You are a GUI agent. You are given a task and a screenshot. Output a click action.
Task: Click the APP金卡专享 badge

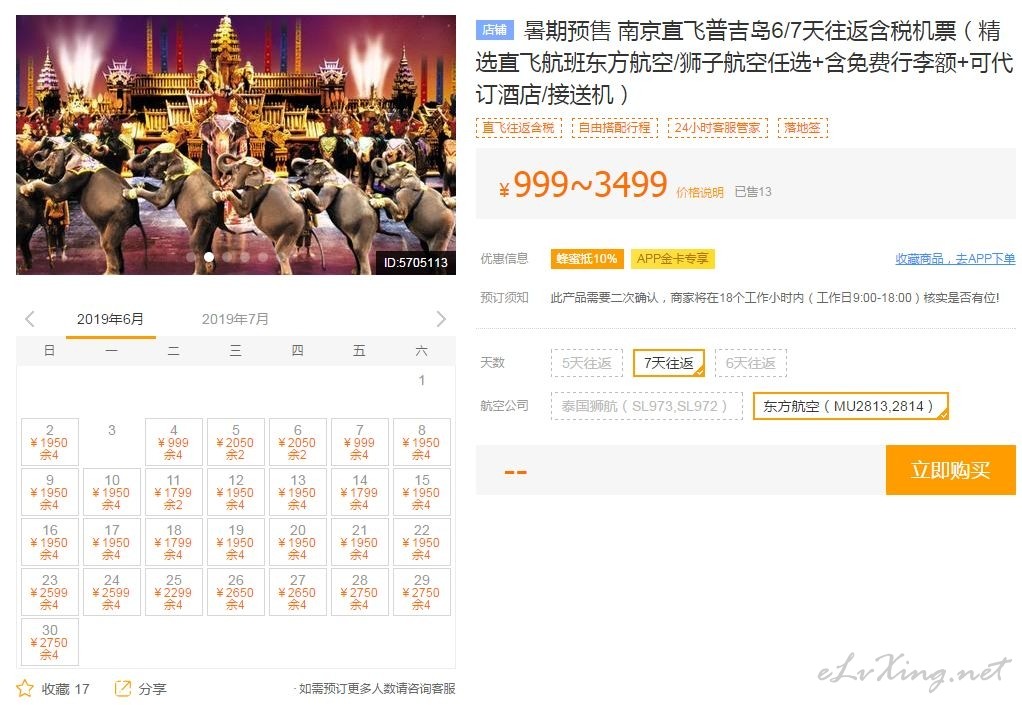(x=673, y=259)
